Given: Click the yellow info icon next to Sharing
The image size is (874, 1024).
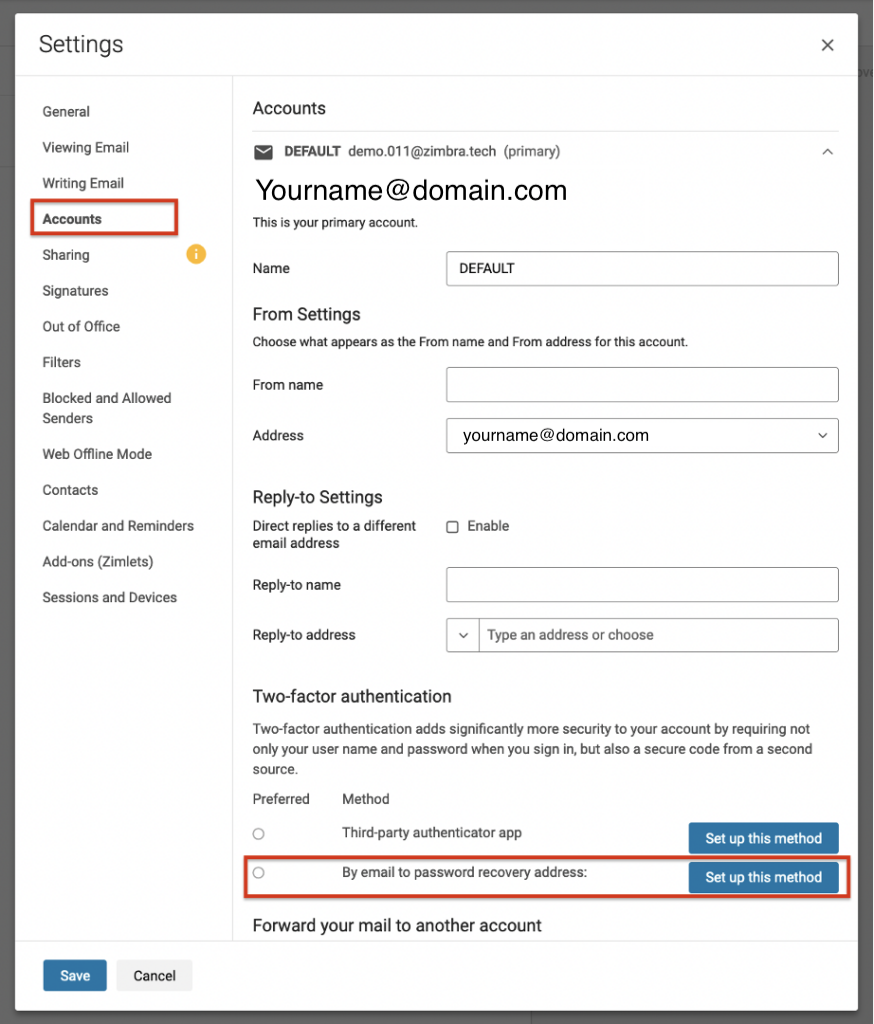Looking at the screenshot, I should (x=196, y=254).
